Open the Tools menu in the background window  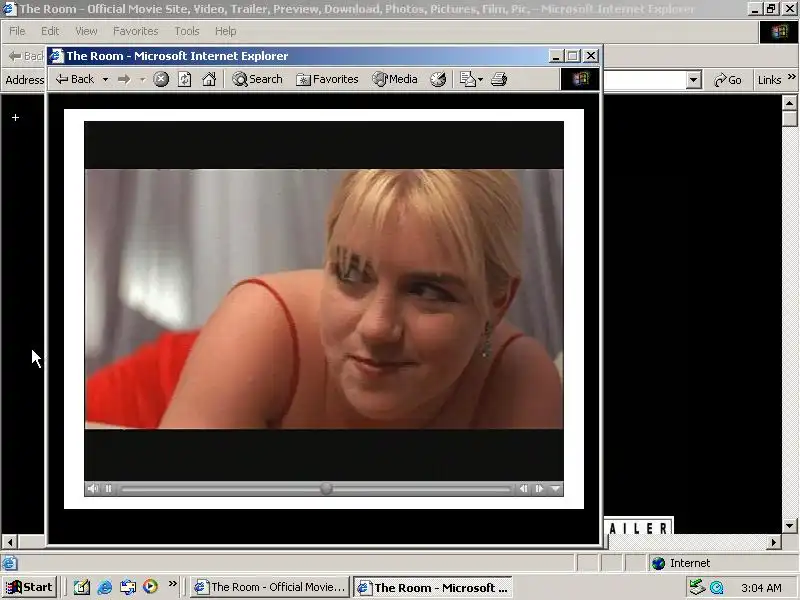coord(187,31)
